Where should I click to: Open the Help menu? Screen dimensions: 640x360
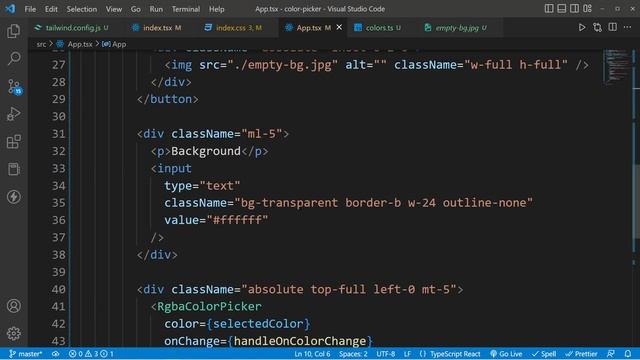click(x=217, y=9)
